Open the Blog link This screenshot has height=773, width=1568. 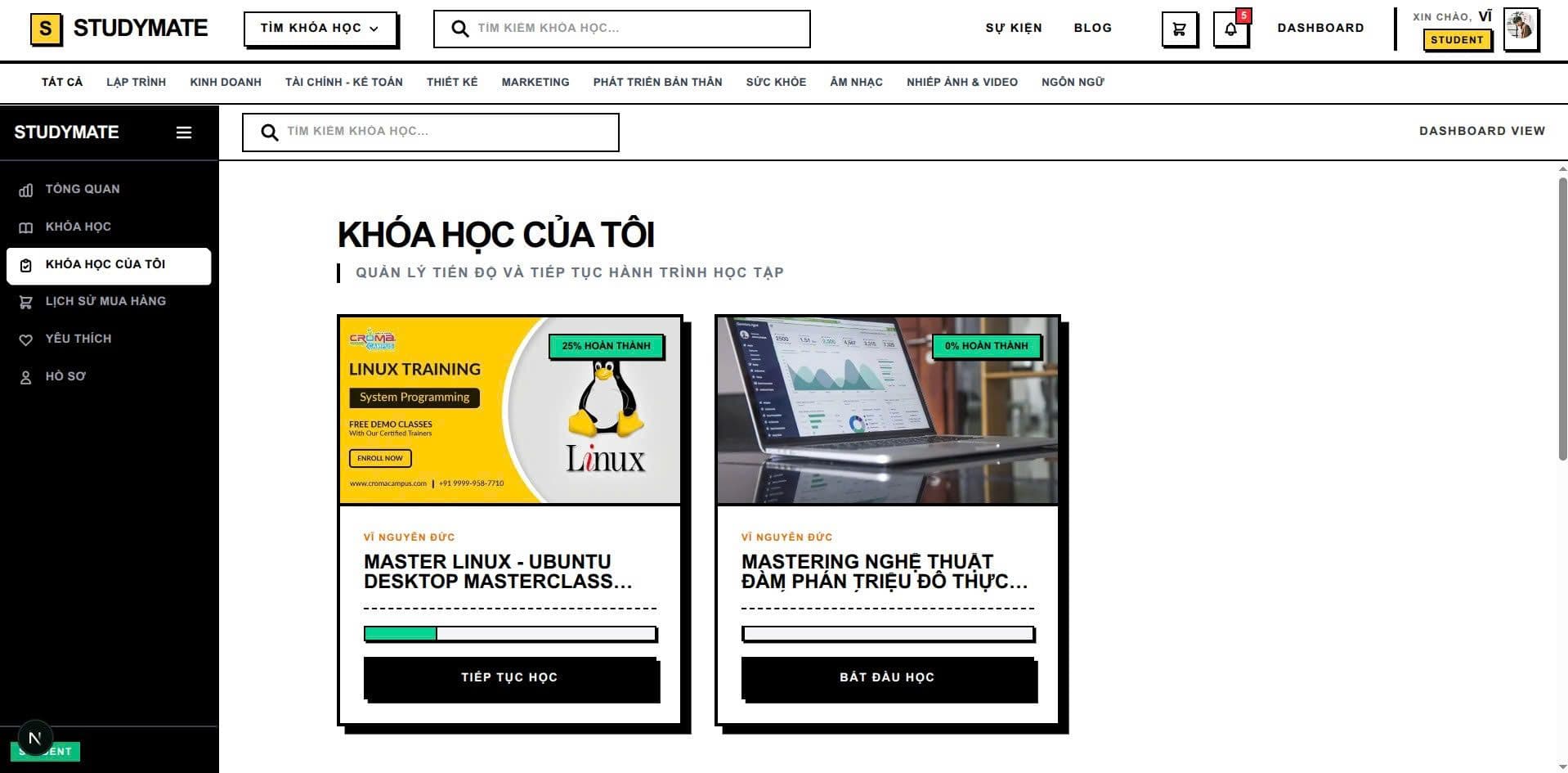click(1093, 28)
